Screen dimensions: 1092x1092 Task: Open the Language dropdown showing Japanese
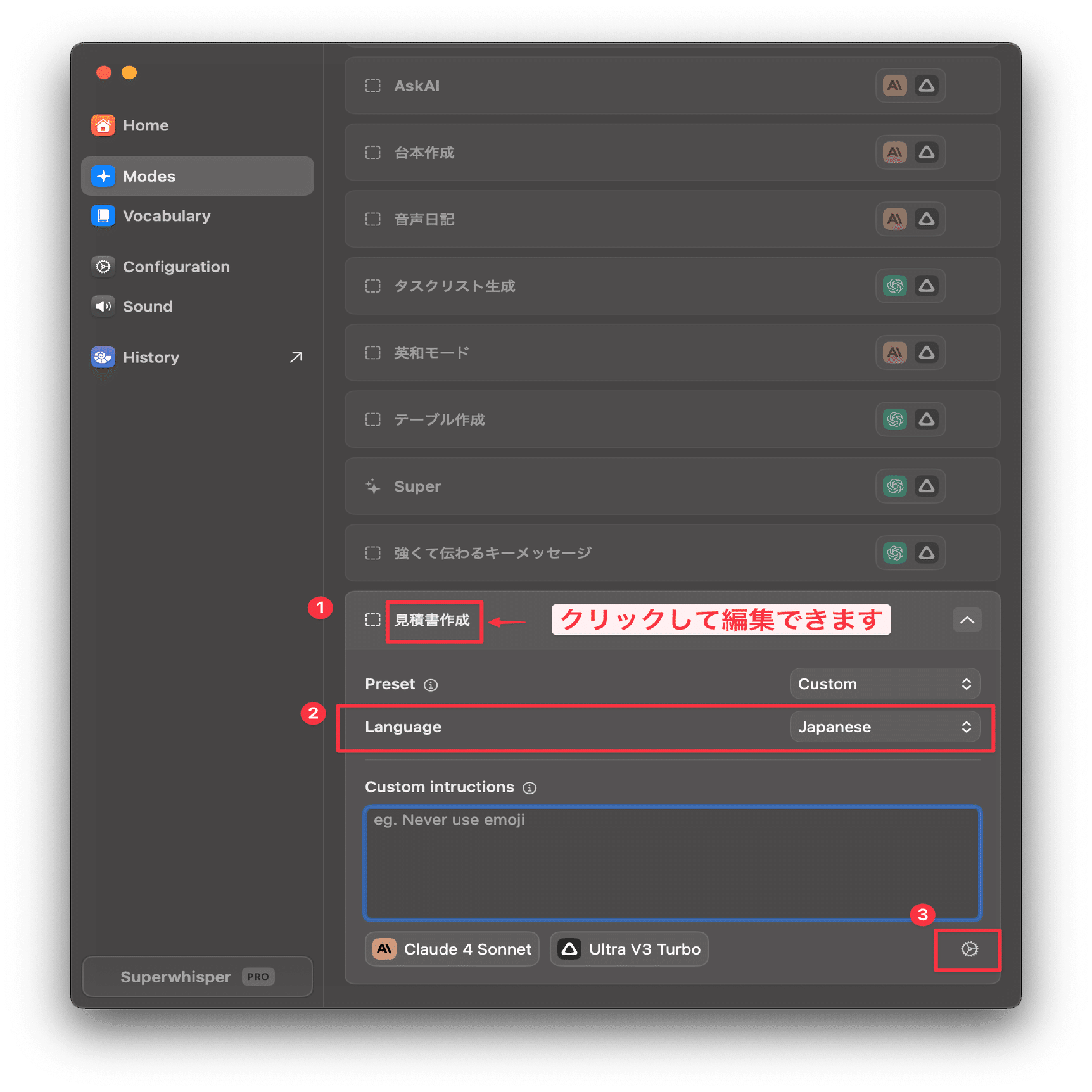(x=885, y=727)
